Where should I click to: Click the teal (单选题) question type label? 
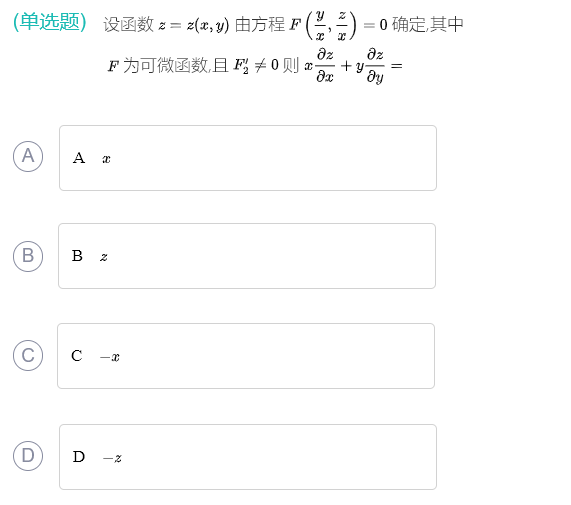click(x=50, y=22)
